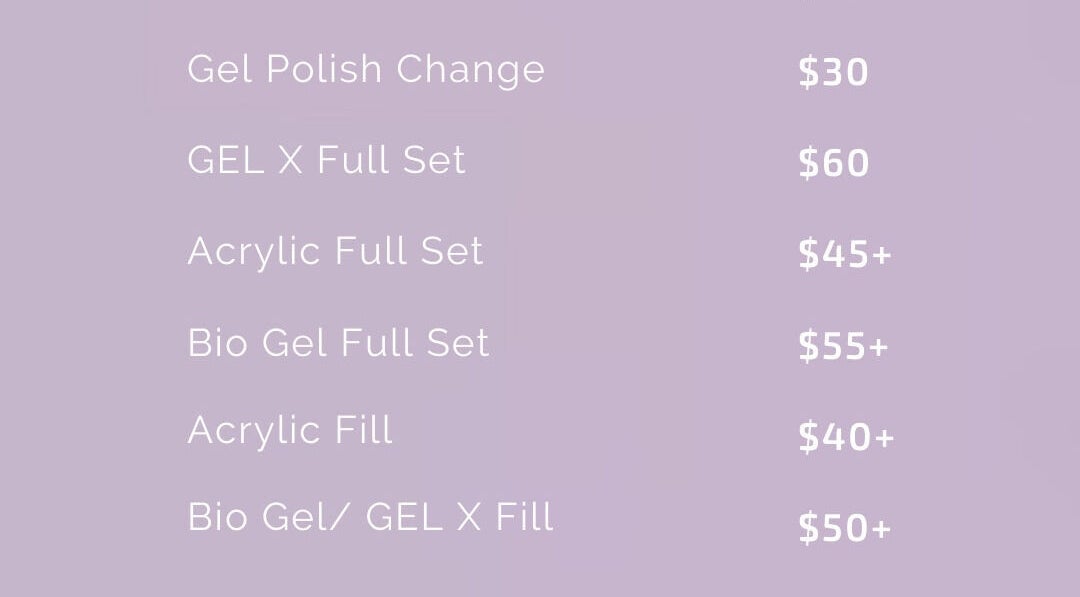This screenshot has width=1080, height=597.
Task: Click the $40+ price
Action: (x=845, y=437)
